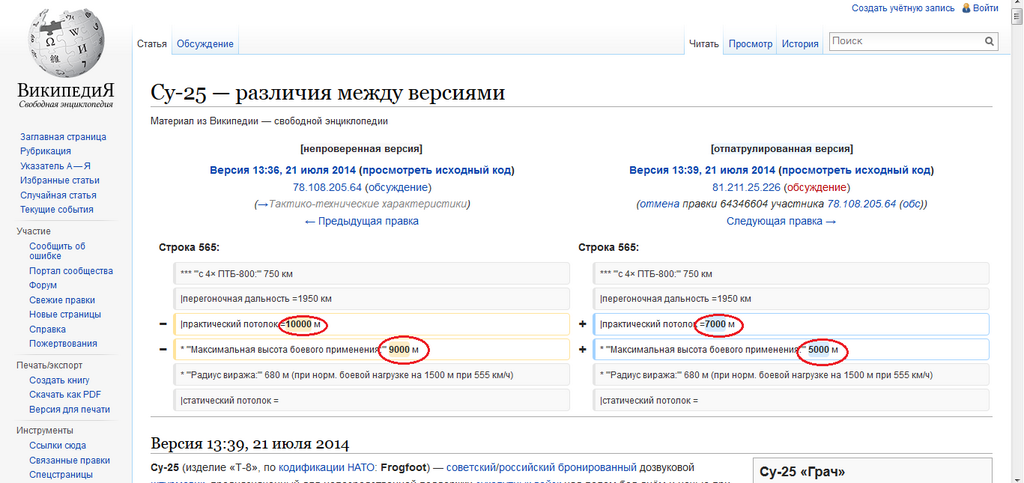The height and width of the screenshot is (483, 1024).
Task: Click left Строка 565 heading
Action: pyautogui.click(x=189, y=247)
